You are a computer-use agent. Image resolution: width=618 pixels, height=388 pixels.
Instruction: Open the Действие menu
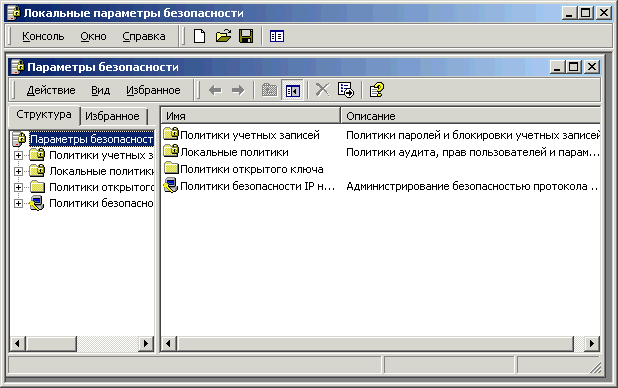tap(51, 90)
